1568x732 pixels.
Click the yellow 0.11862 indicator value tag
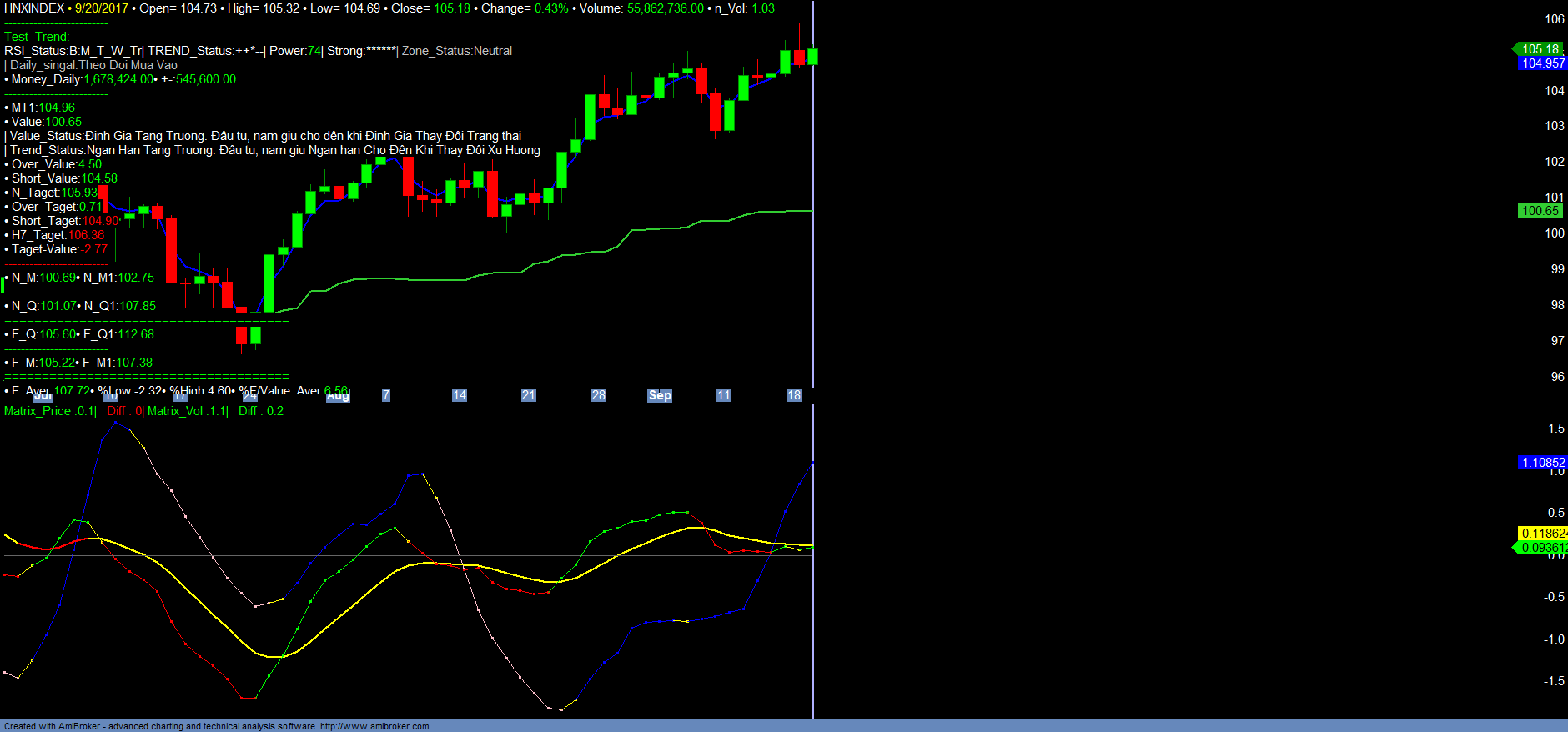1543,534
